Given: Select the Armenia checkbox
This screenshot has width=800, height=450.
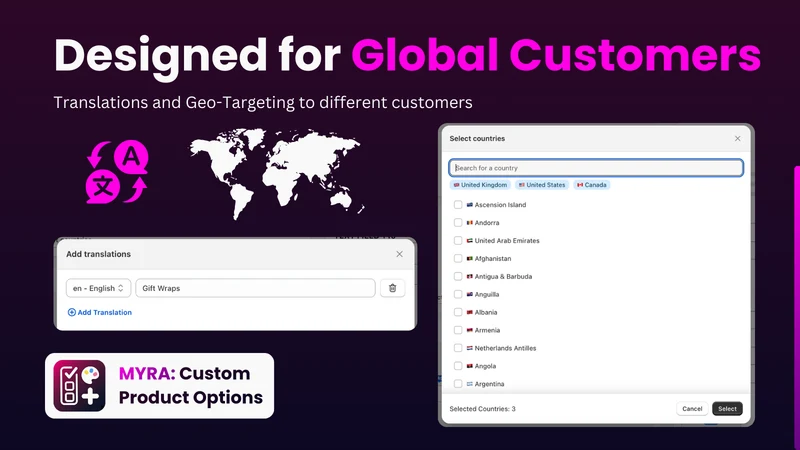Looking at the screenshot, I should tap(458, 330).
